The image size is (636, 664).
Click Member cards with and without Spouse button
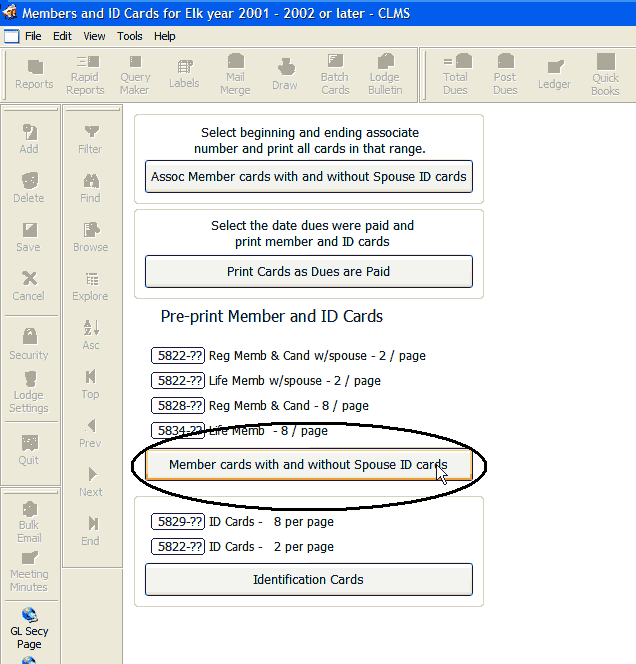[x=308, y=465]
